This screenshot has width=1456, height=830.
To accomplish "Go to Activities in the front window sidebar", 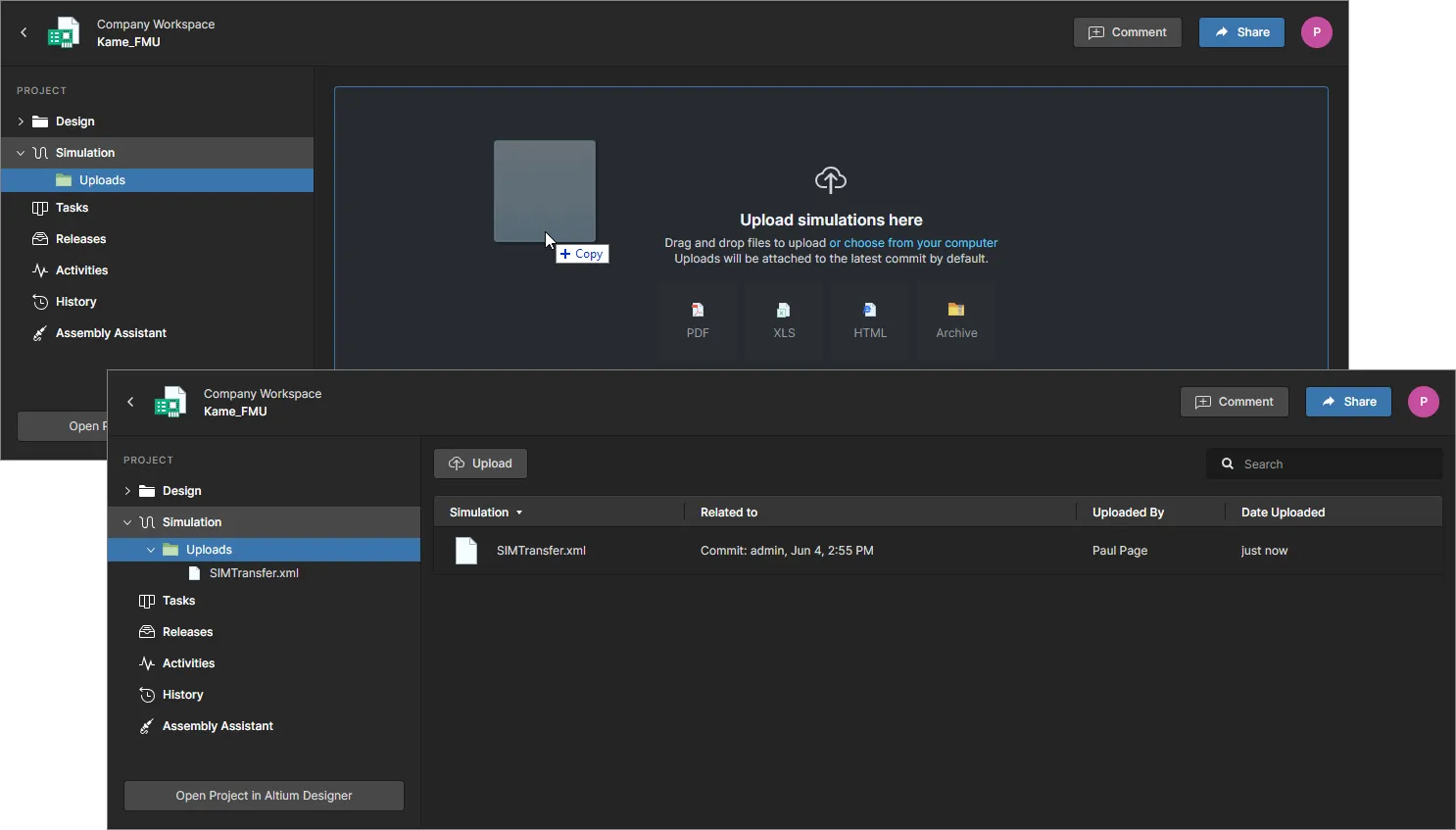I will 188,663.
